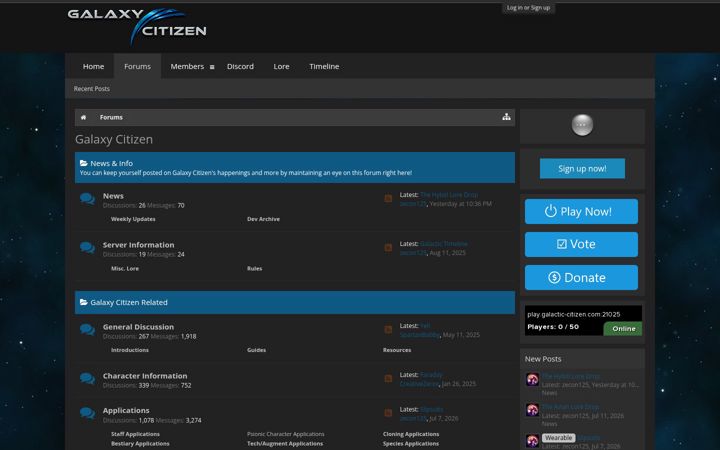Click Recent Posts in the sub-navigation
Image resolution: width=720 pixels, height=450 pixels.
click(x=92, y=89)
